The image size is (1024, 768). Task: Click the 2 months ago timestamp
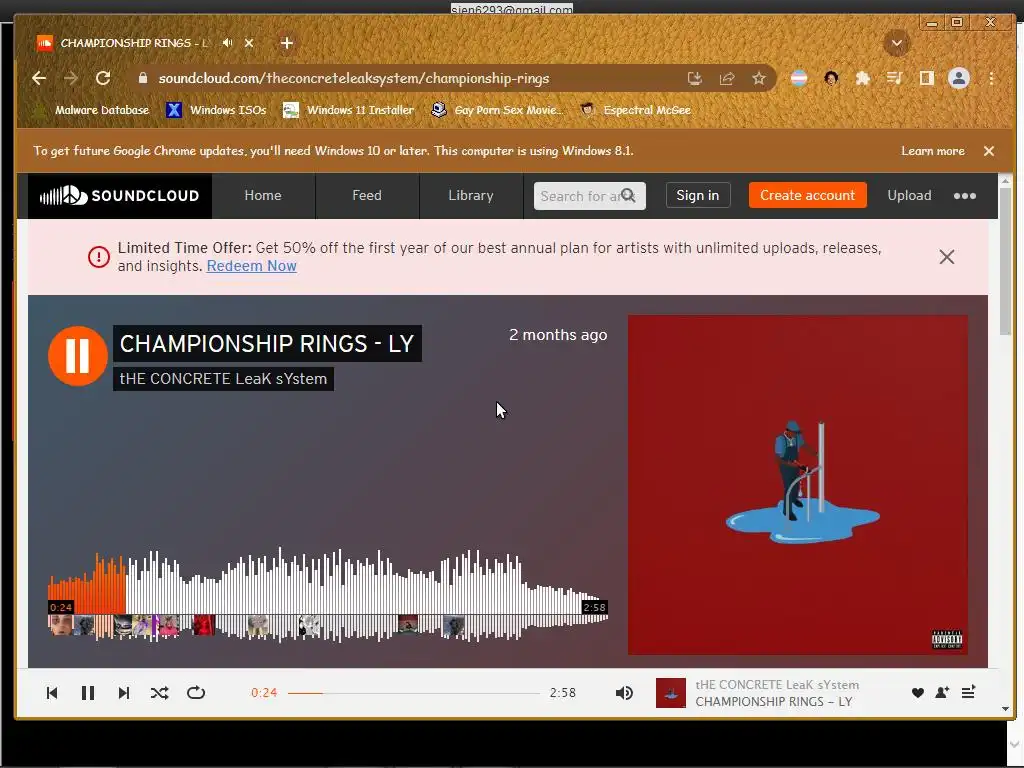click(558, 335)
